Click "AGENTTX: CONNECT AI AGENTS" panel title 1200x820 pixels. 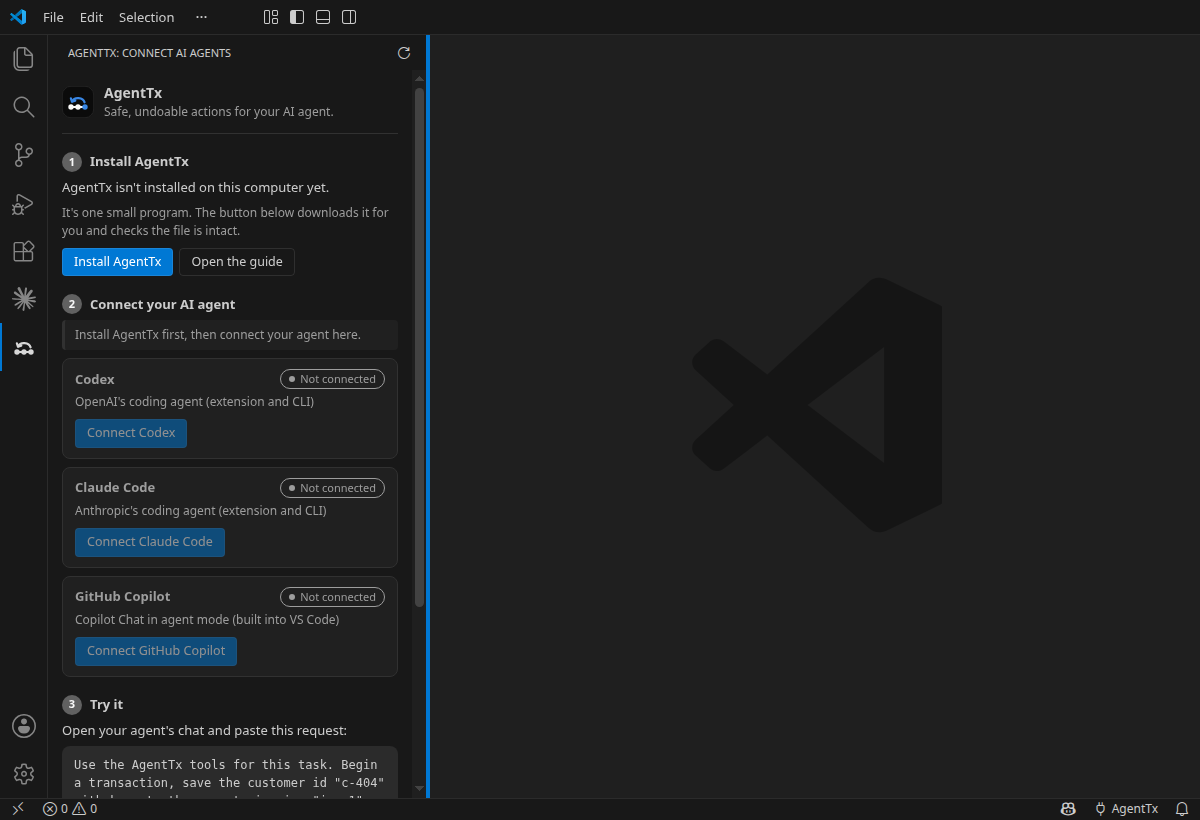point(149,53)
